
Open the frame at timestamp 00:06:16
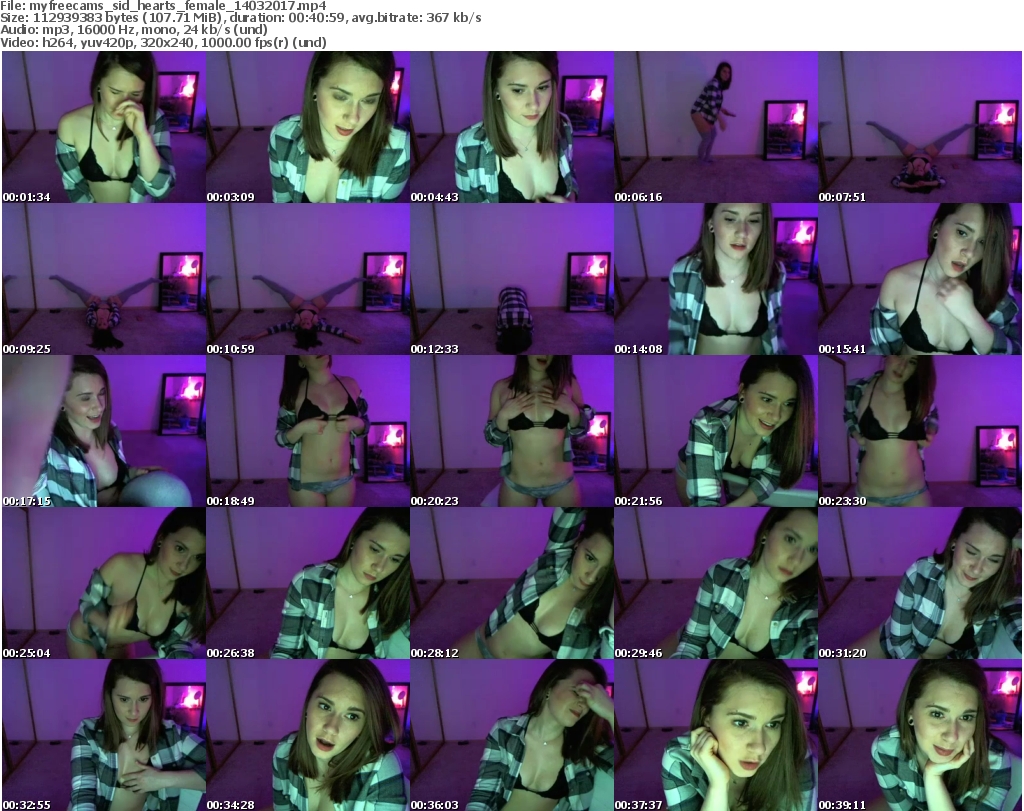(x=716, y=127)
